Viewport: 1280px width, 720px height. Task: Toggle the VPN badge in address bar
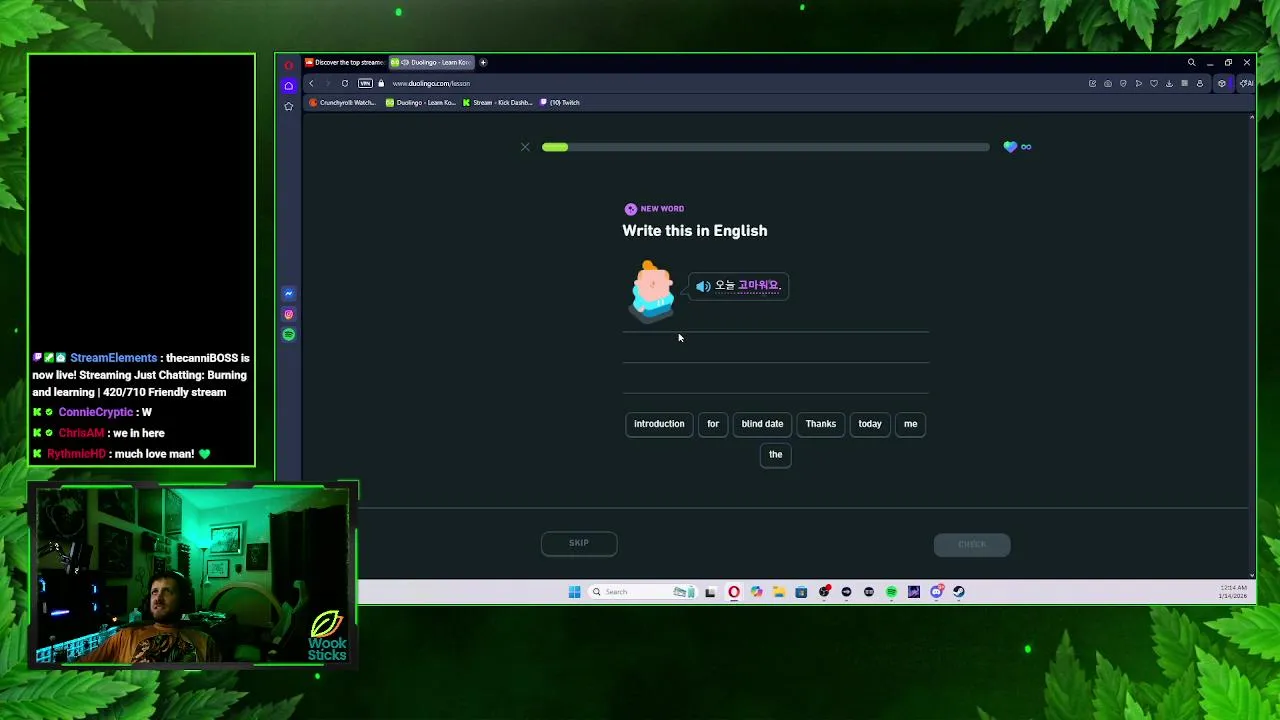pyautogui.click(x=365, y=83)
